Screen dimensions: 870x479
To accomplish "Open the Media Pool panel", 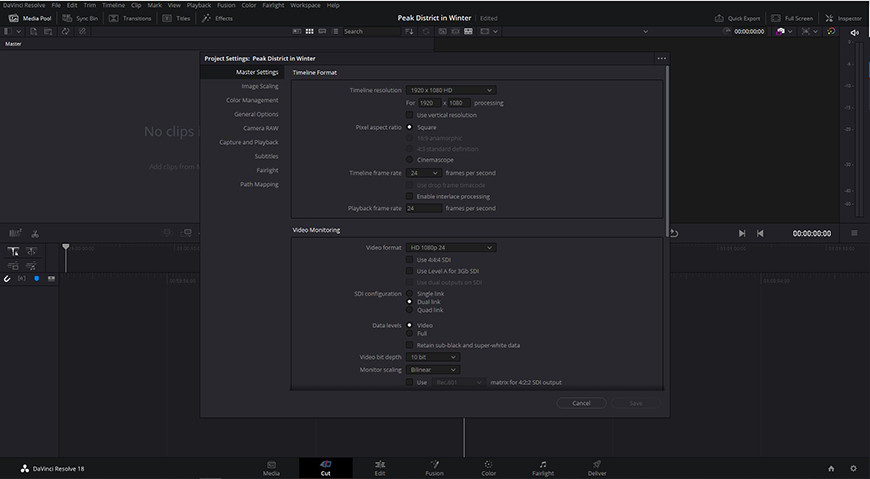I will 30,18.
